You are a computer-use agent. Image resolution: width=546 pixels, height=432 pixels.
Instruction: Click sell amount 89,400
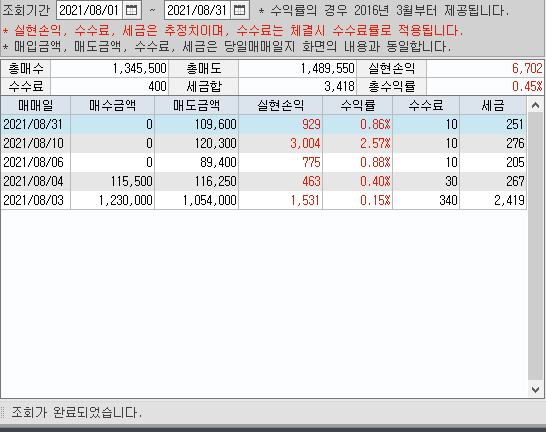coord(218,162)
